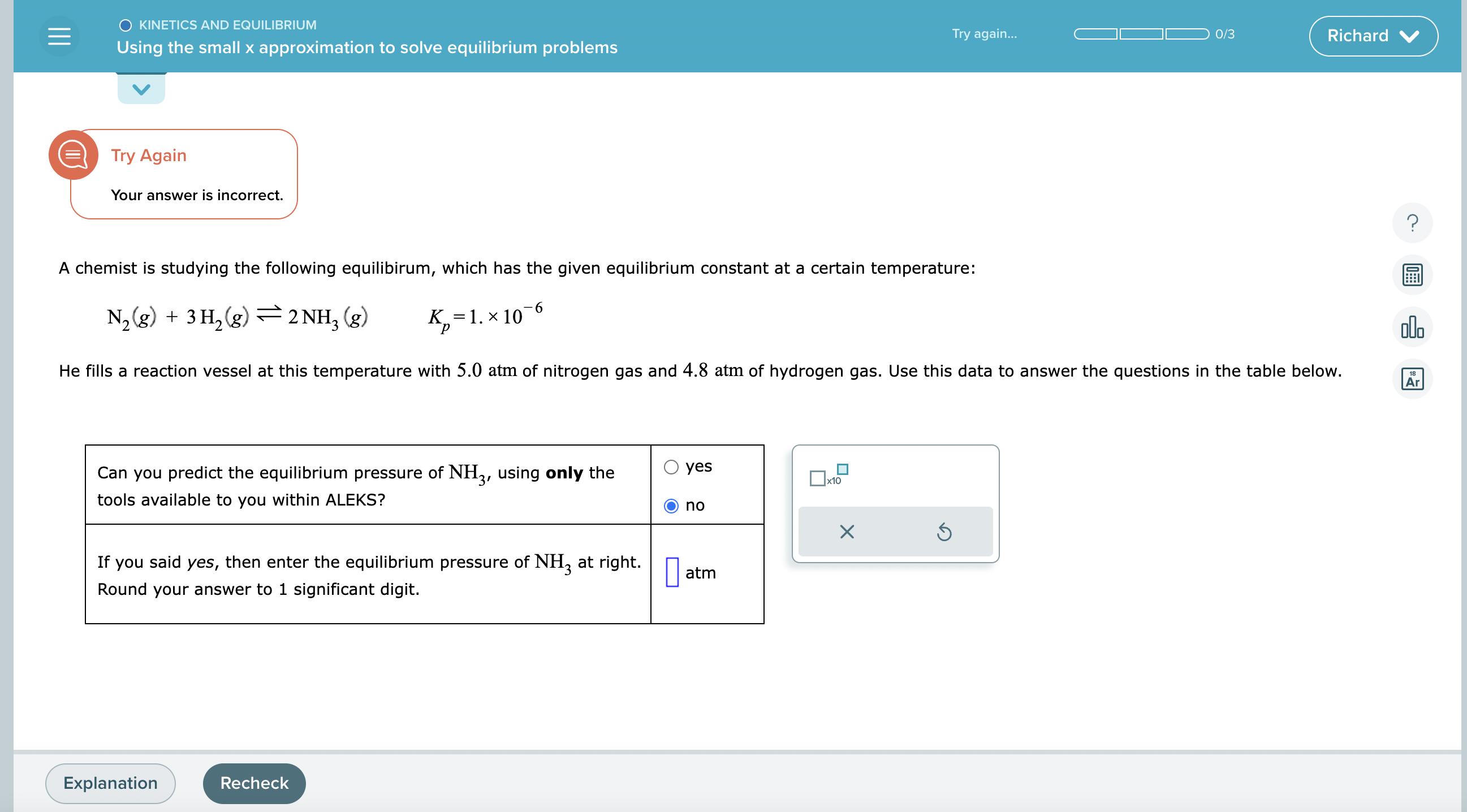The height and width of the screenshot is (812, 1467).
Task: Open the periodic table Ar icon
Action: point(1412,379)
